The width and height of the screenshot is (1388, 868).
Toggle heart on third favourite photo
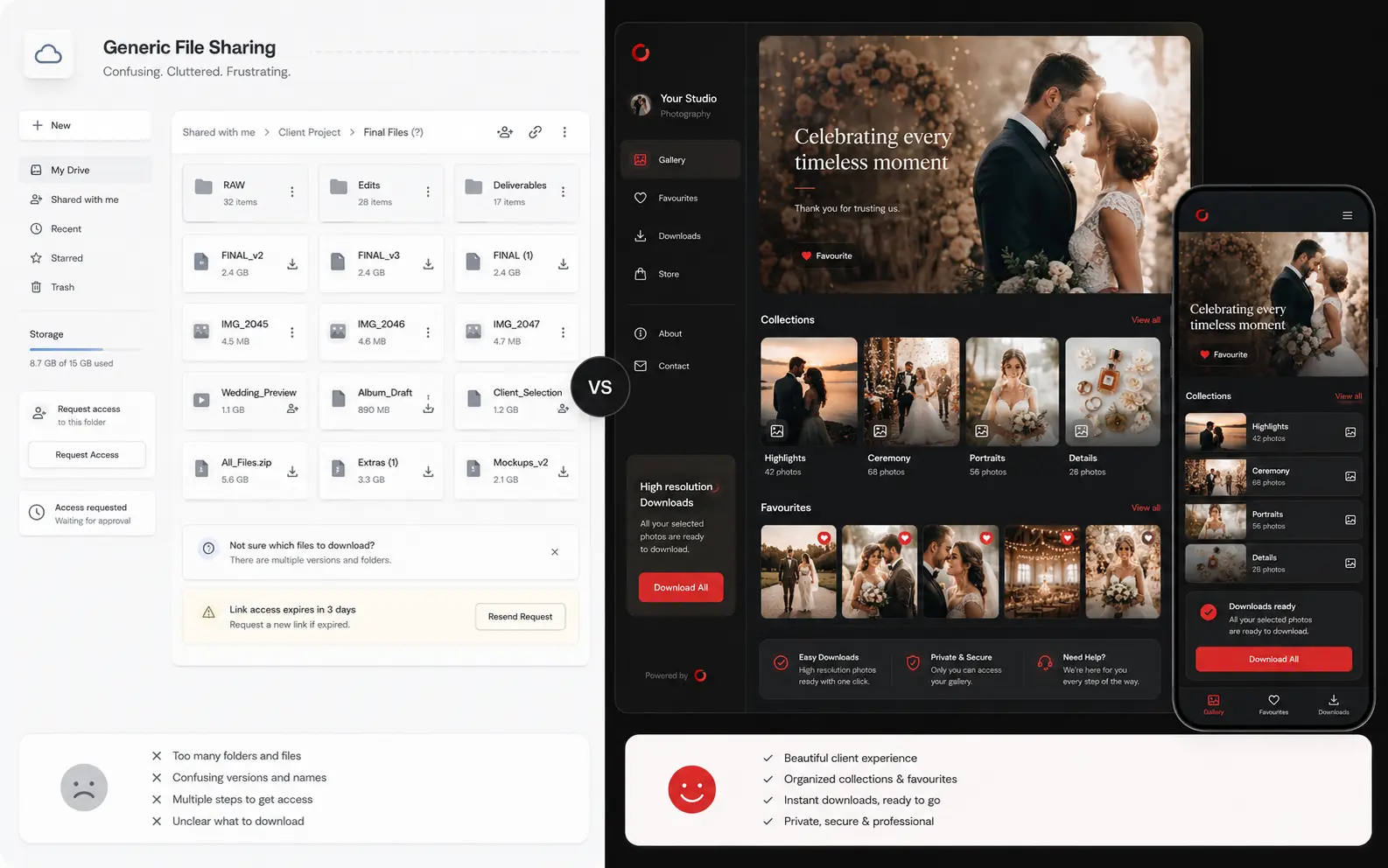tap(986, 538)
